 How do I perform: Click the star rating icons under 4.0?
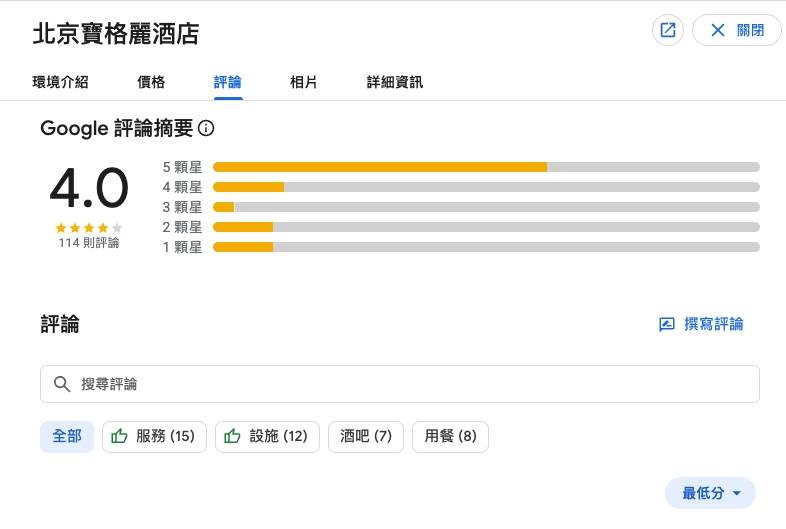point(88,227)
